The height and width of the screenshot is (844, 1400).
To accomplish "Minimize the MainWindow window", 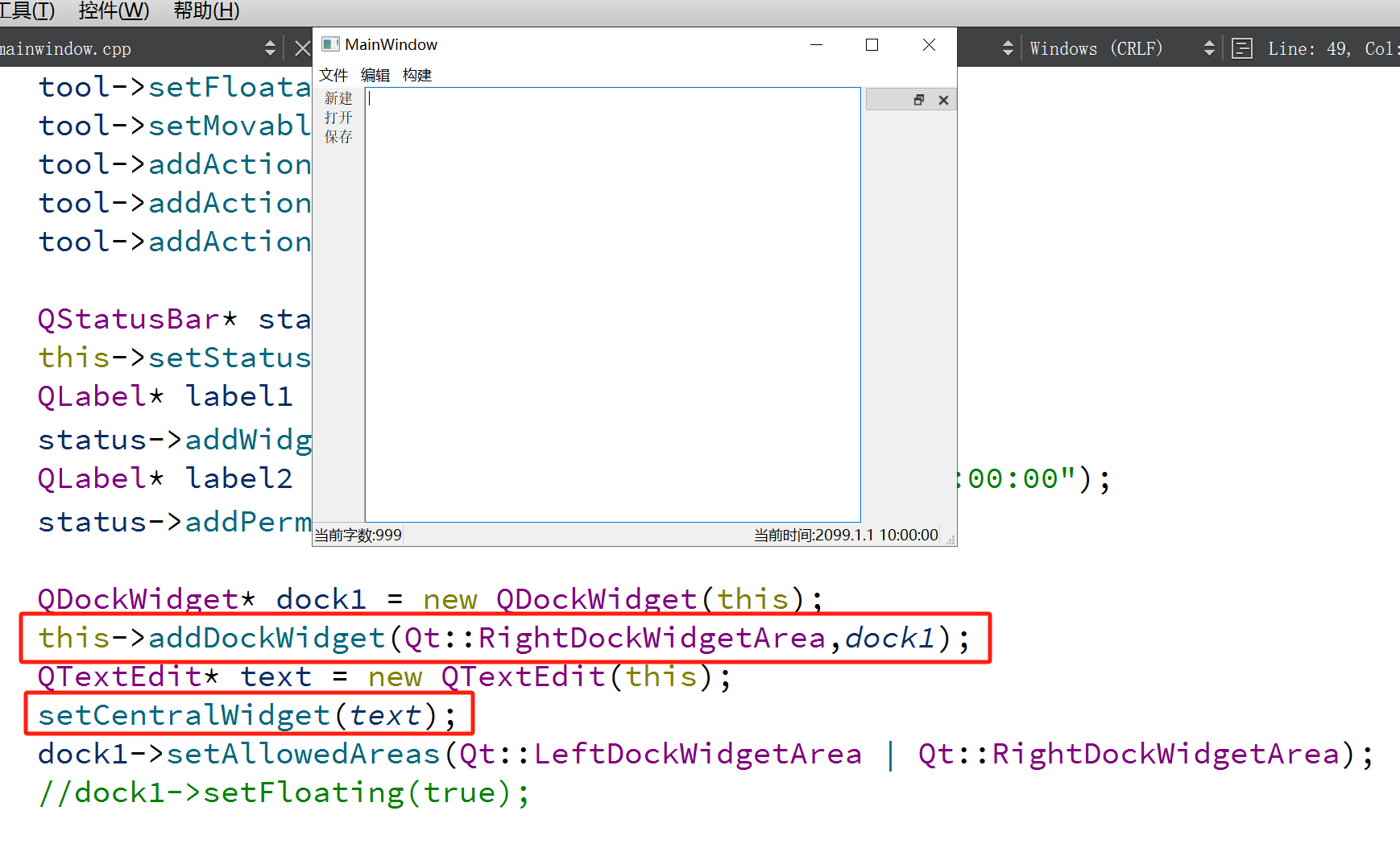I will pyautogui.click(x=816, y=44).
